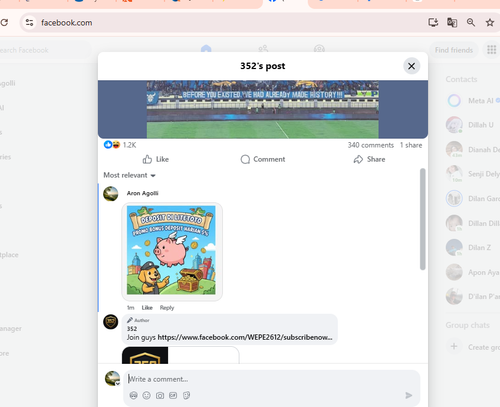
Task: Close the 352's post dialog
Action: pyautogui.click(x=411, y=66)
